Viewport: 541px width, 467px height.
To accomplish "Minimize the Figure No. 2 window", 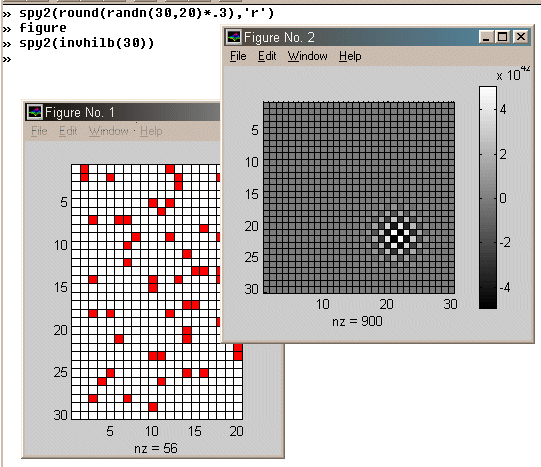I will coord(486,37).
